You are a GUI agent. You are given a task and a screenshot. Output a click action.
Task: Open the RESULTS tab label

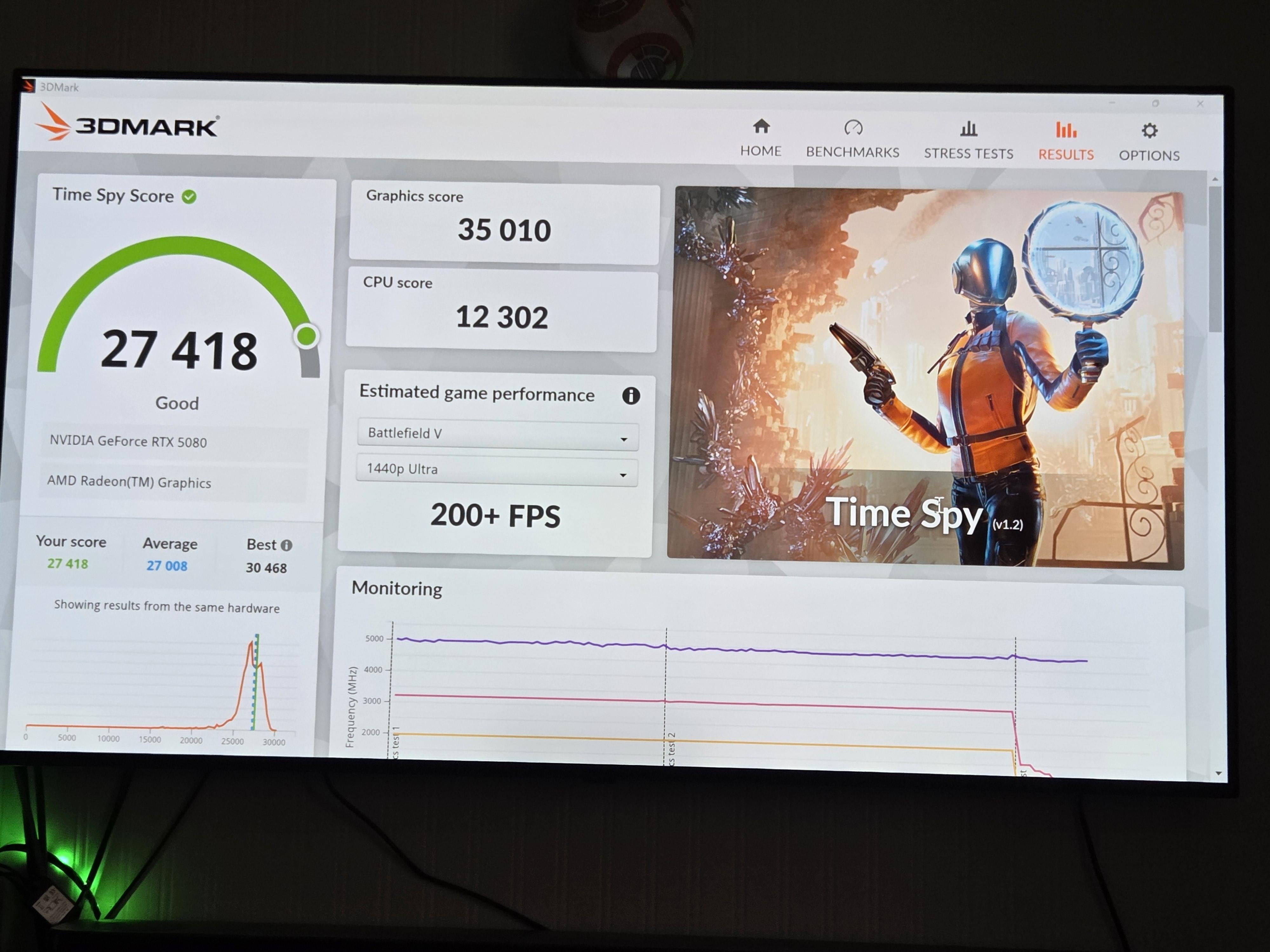[x=1066, y=155]
